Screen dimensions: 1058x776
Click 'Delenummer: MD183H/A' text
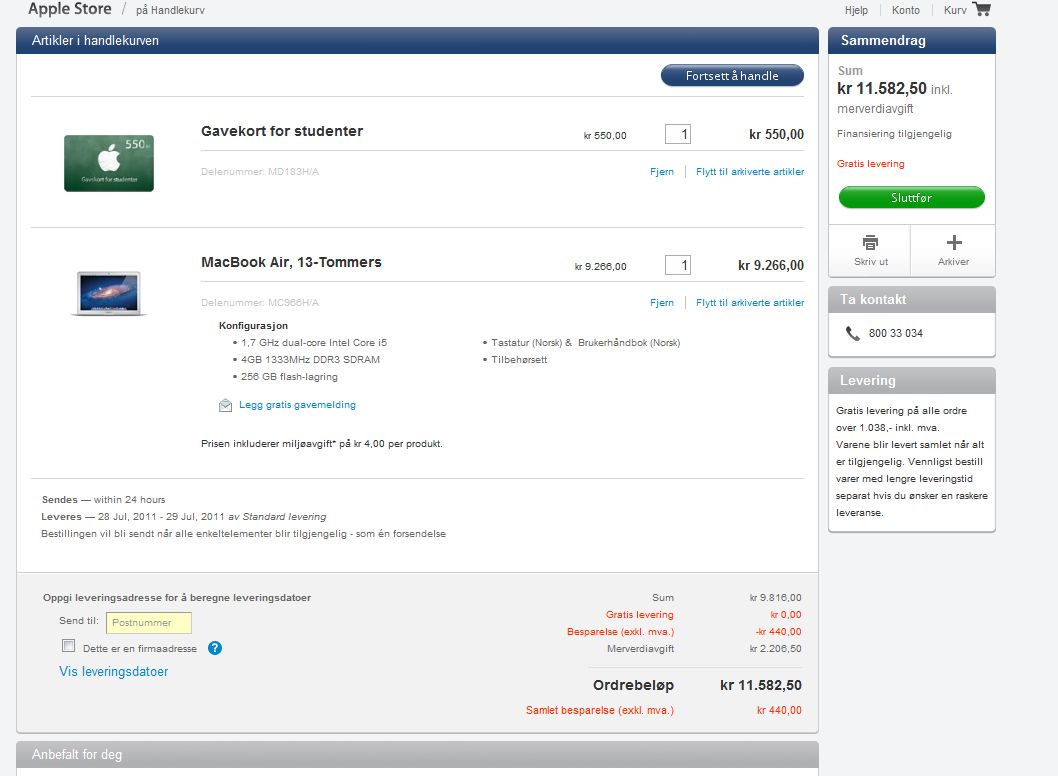[x=260, y=171]
